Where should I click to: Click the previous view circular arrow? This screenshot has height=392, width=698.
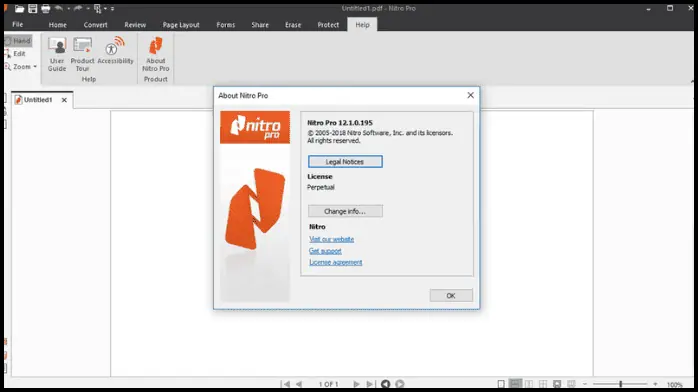(386, 384)
